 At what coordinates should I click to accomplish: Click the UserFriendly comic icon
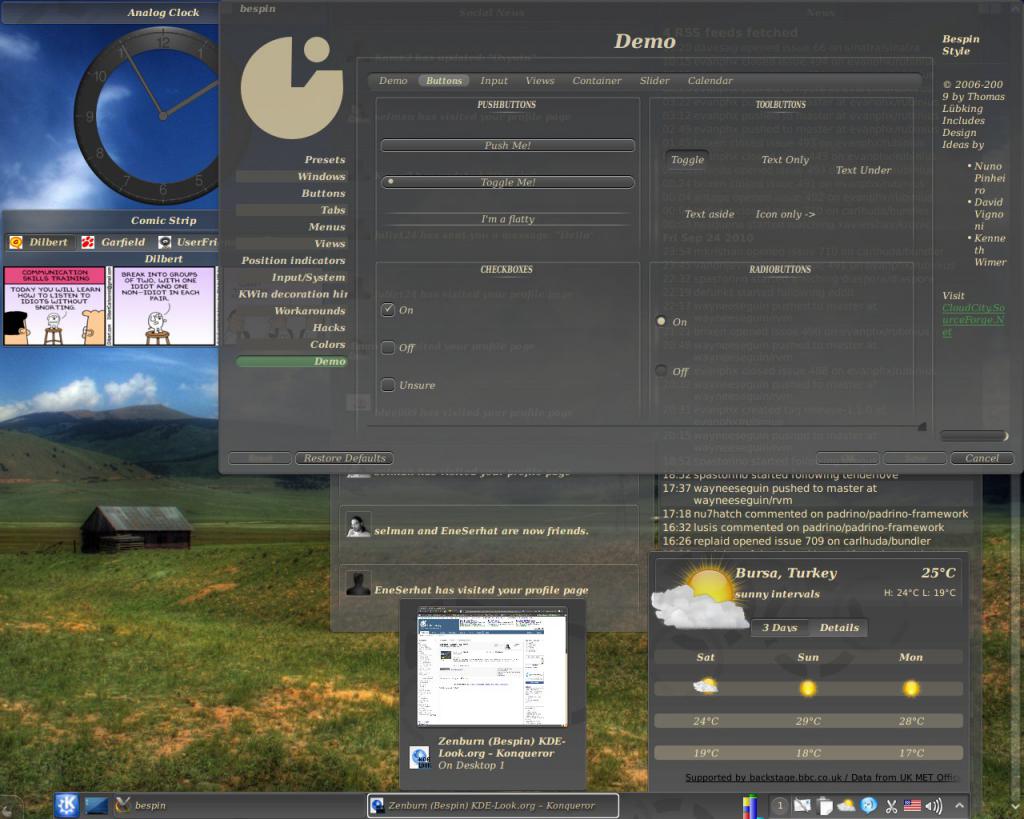(165, 242)
